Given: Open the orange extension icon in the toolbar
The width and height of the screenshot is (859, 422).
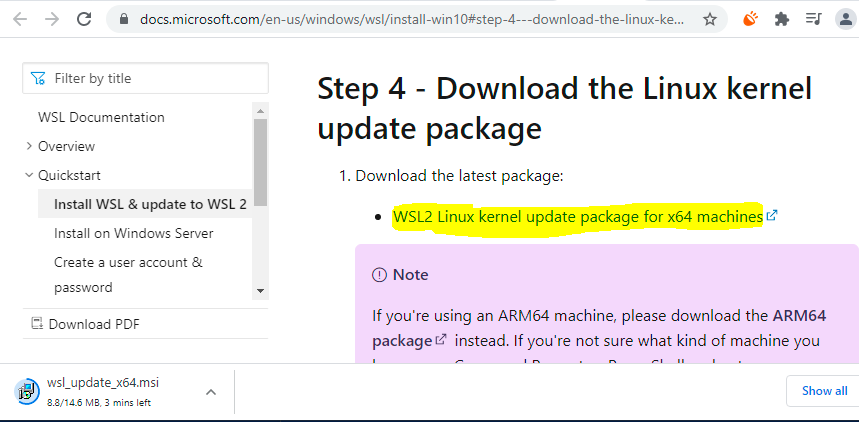Looking at the screenshot, I should click(x=750, y=20).
